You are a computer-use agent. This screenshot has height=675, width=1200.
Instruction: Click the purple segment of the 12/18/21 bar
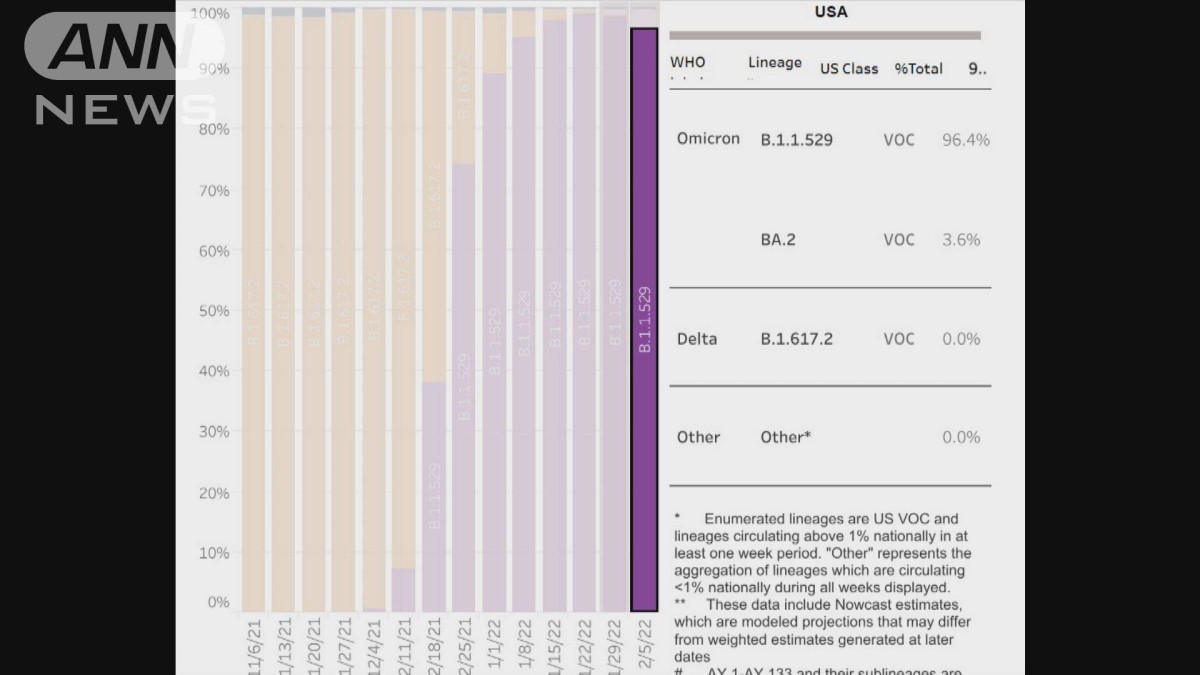point(433,495)
